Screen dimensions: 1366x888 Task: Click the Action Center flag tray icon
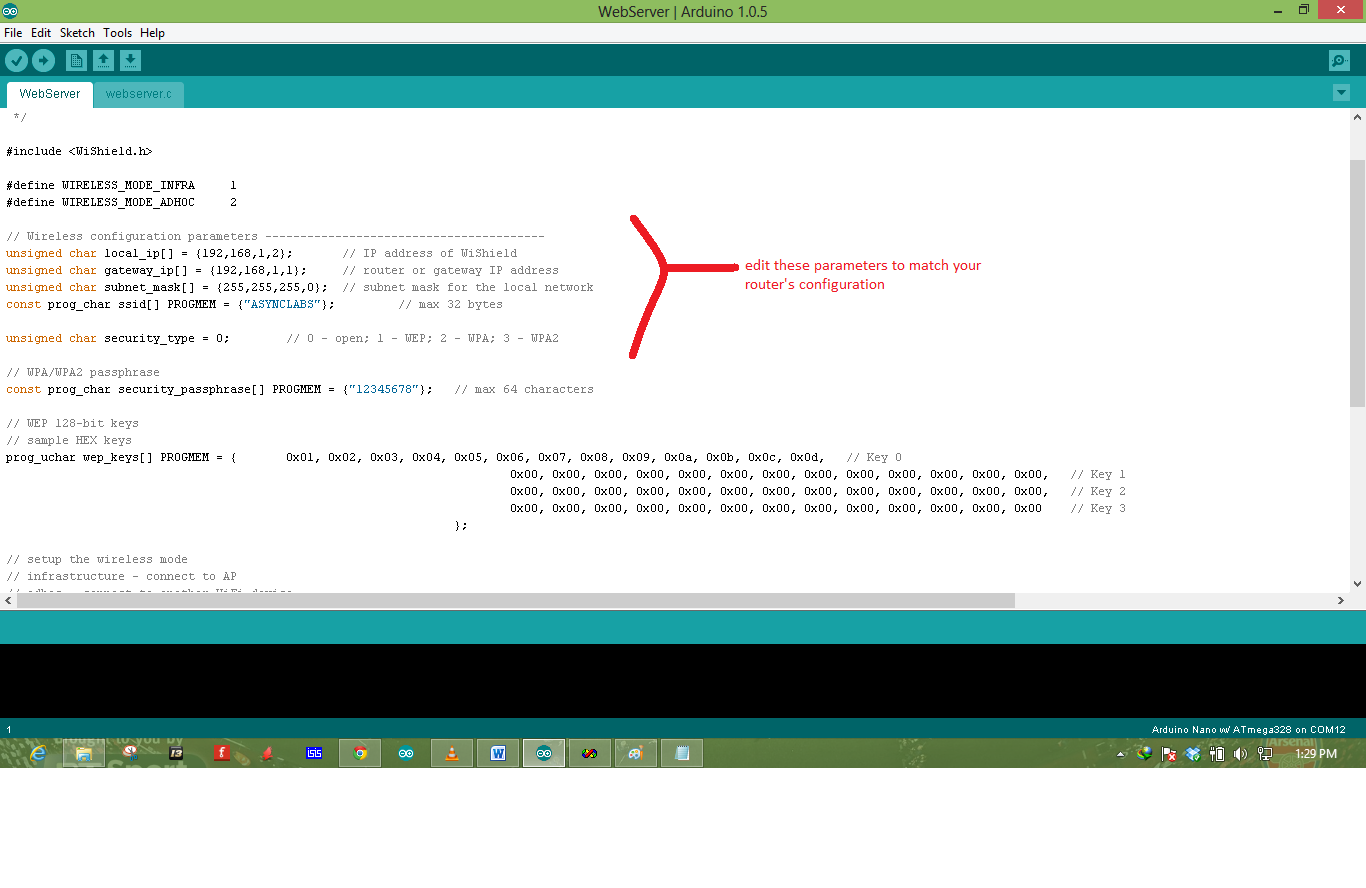1169,754
